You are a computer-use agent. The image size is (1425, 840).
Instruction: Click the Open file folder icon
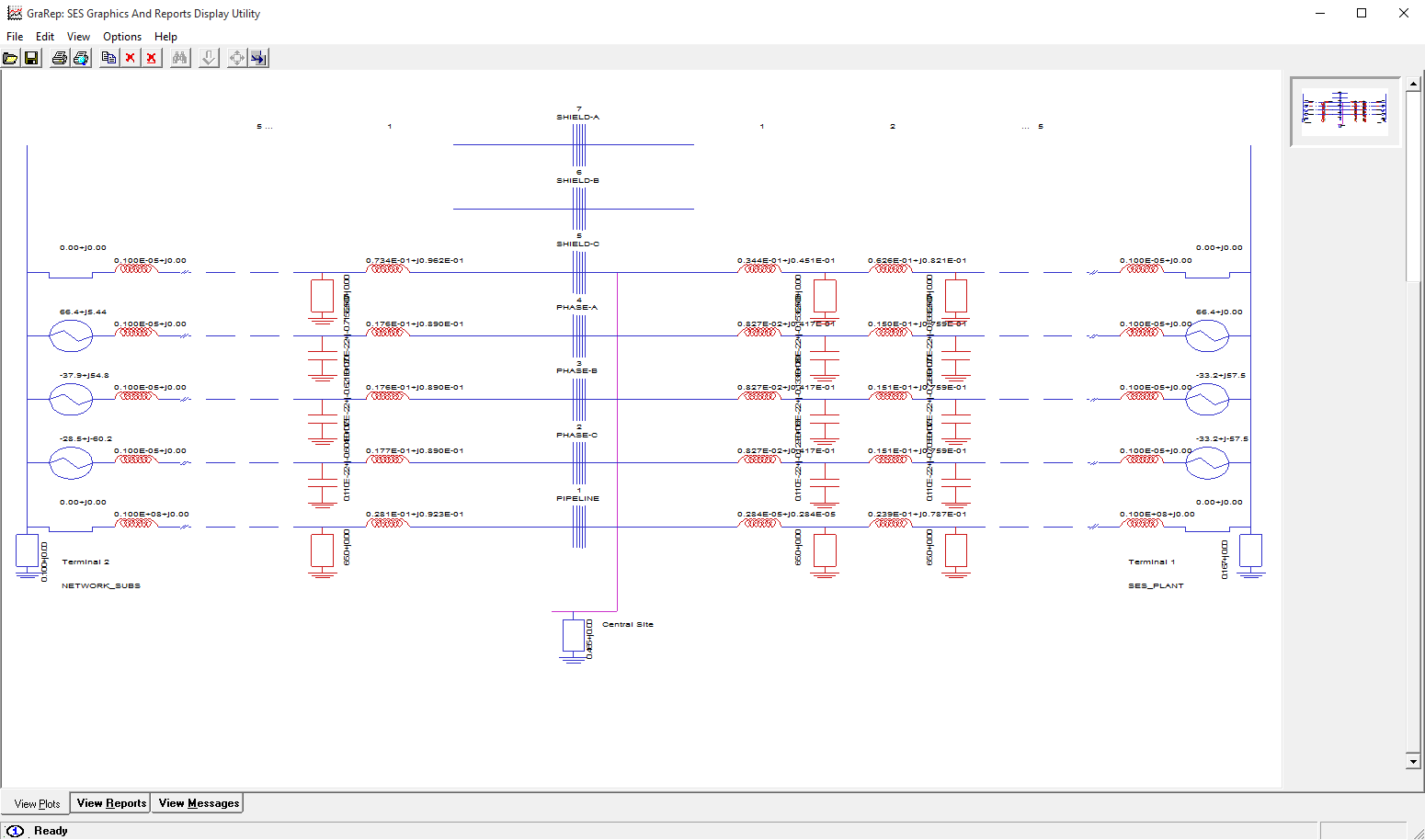[x=10, y=58]
